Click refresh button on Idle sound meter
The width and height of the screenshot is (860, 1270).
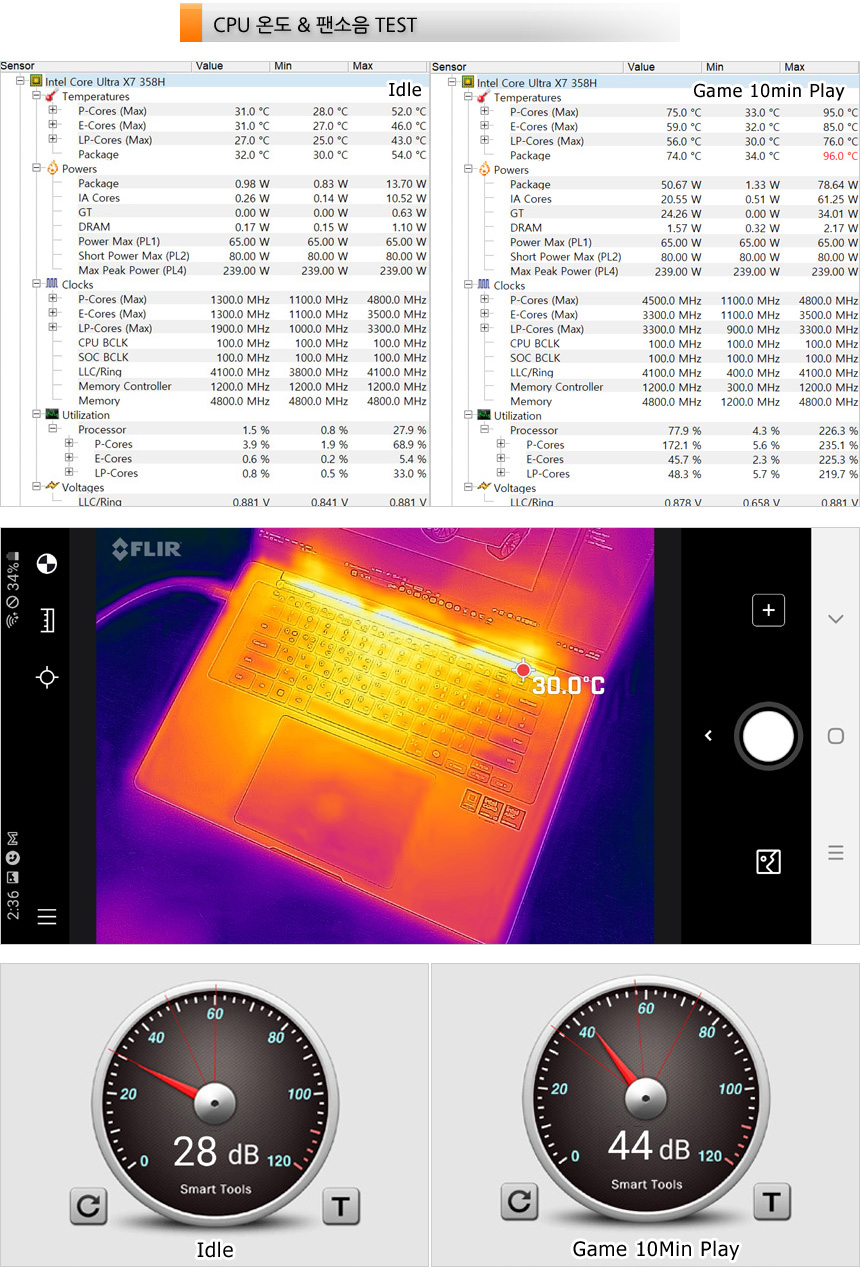click(88, 1206)
